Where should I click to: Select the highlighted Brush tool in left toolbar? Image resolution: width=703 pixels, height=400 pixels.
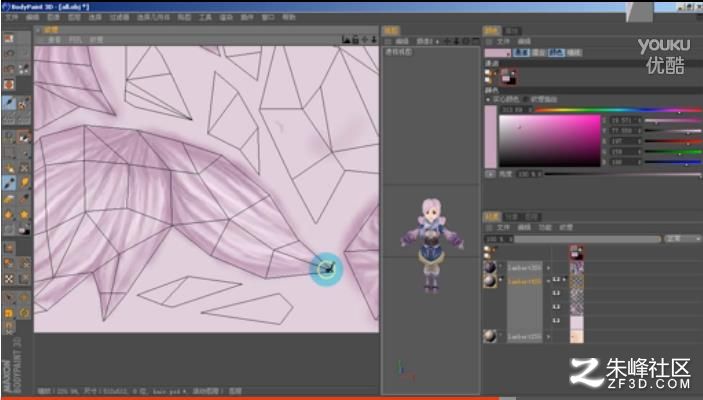tap(9, 104)
